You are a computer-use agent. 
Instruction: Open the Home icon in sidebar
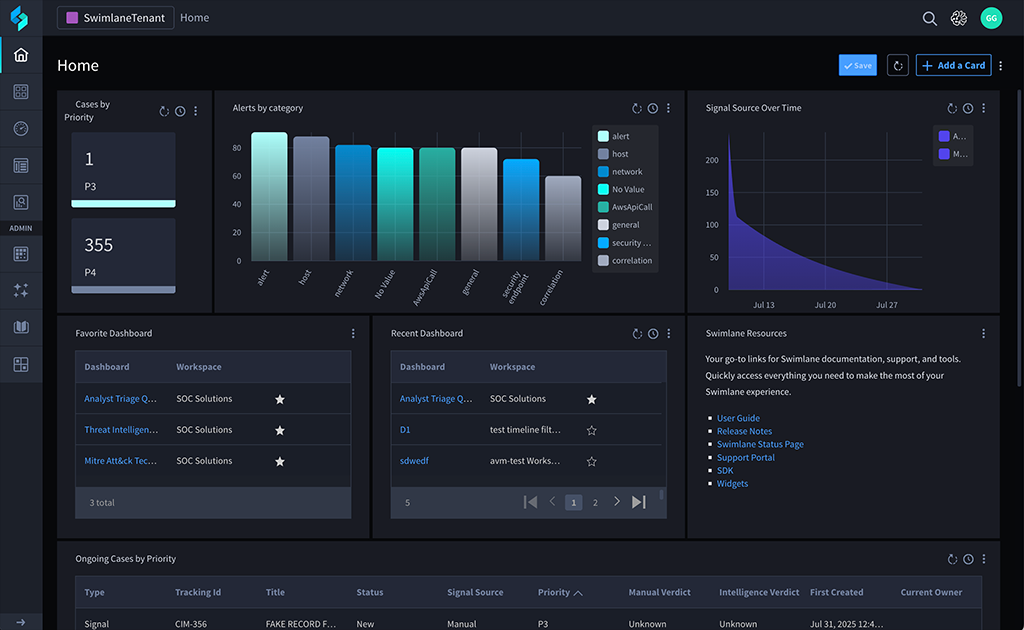tap(21, 55)
